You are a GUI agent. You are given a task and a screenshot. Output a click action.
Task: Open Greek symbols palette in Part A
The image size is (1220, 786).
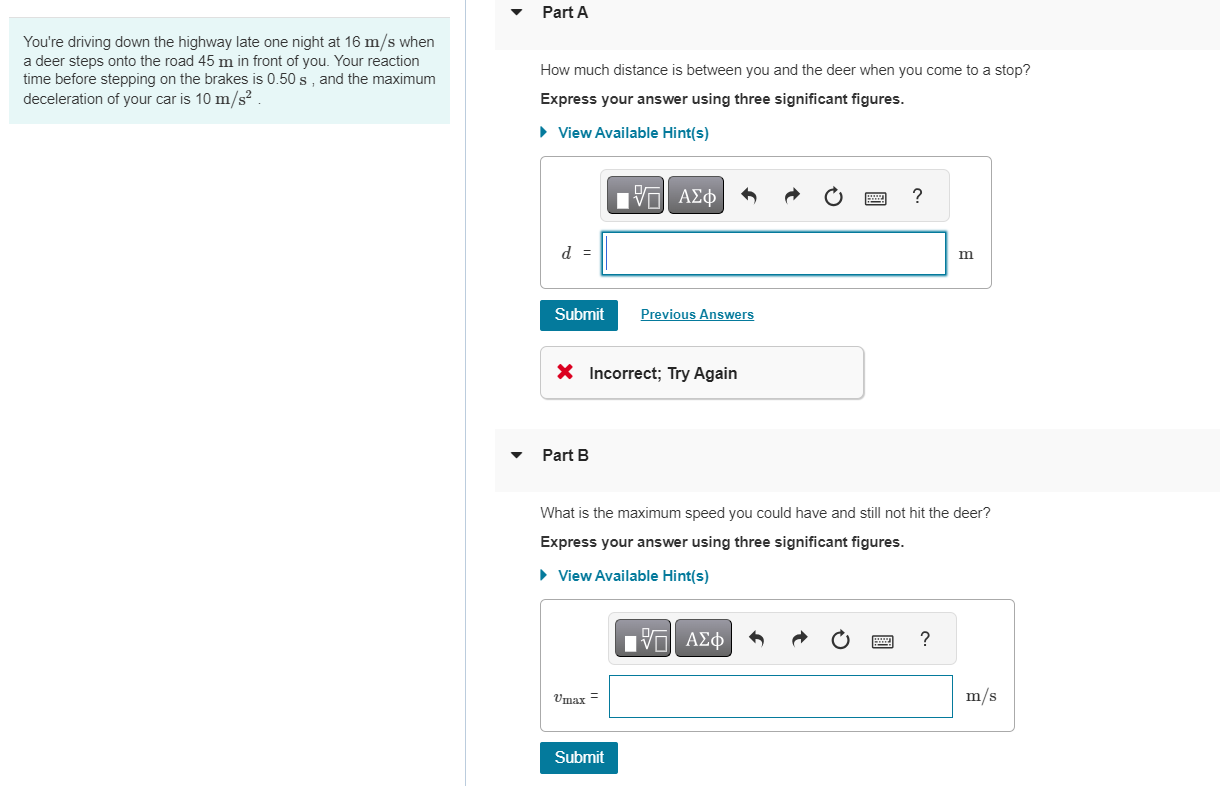tap(697, 197)
